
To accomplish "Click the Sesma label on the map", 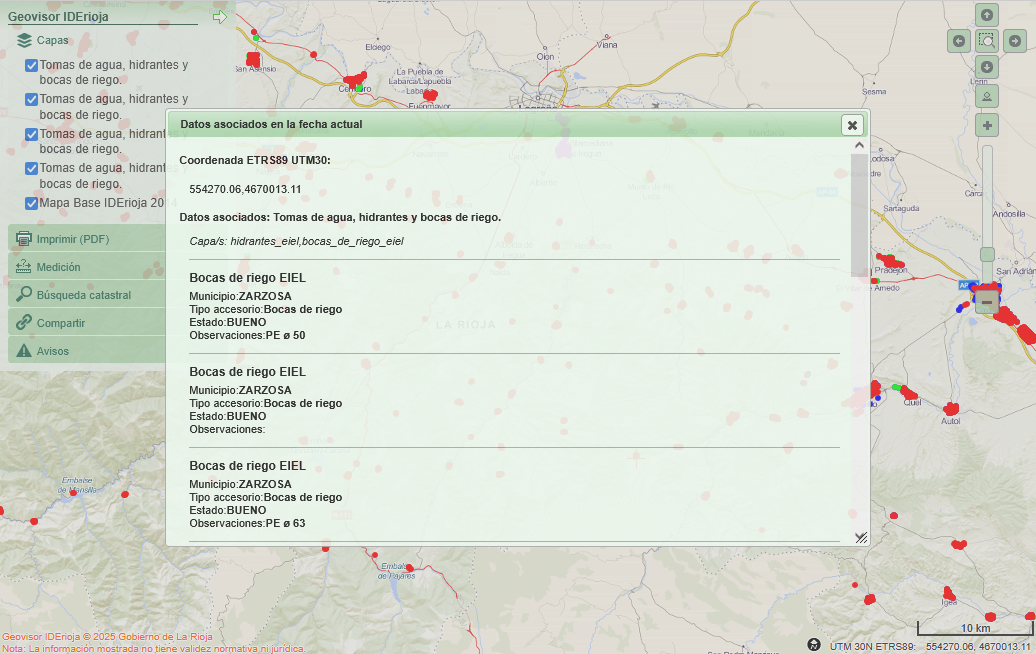I will [x=874, y=91].
